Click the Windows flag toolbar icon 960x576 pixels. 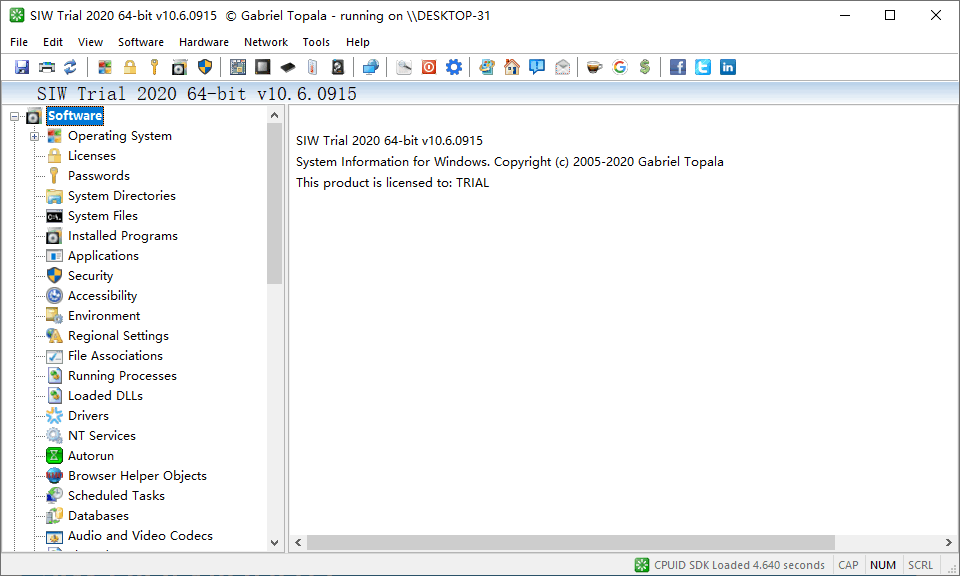click(x=105, y=67)
